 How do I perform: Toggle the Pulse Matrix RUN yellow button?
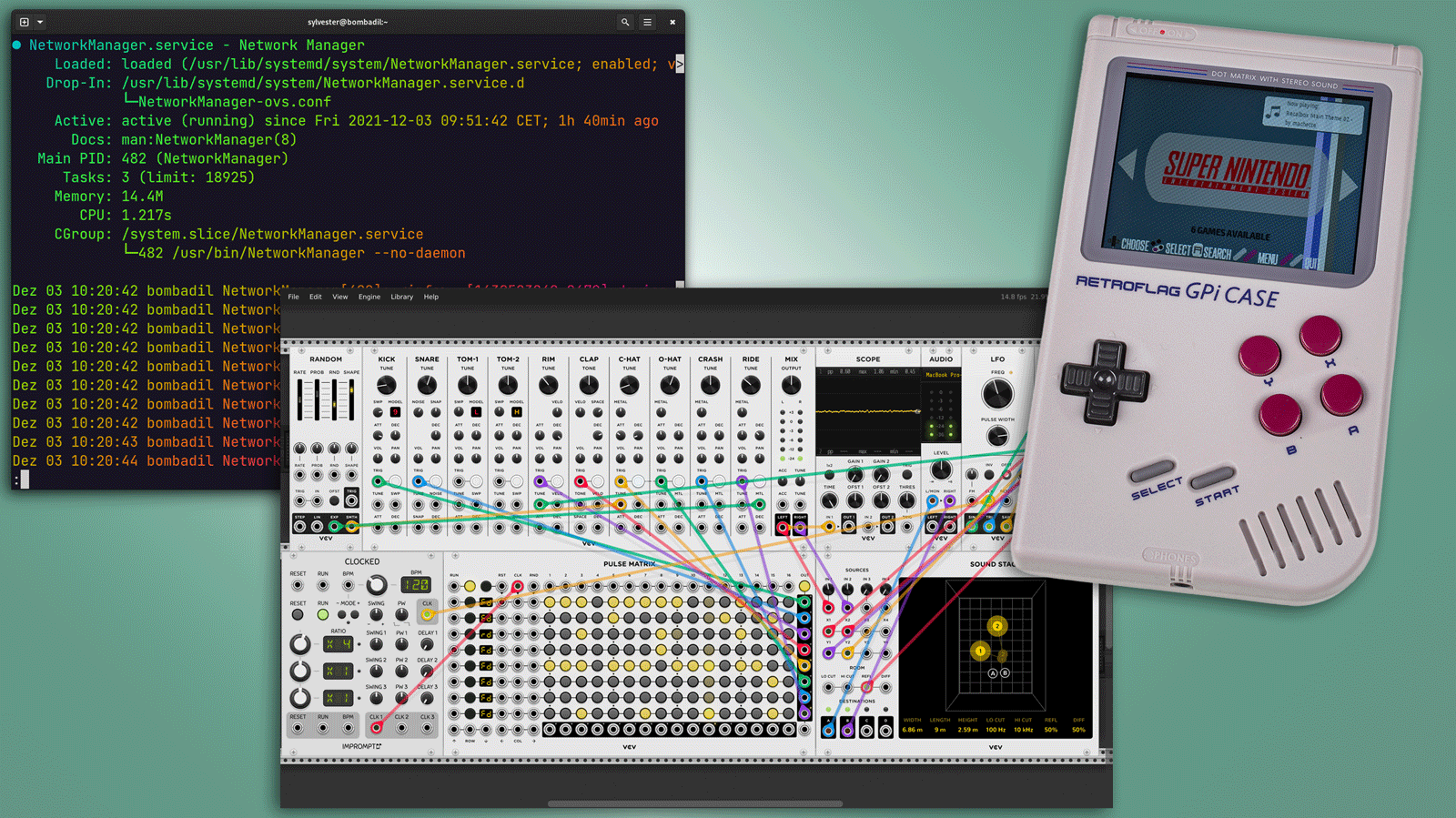[x=470, y=587]
